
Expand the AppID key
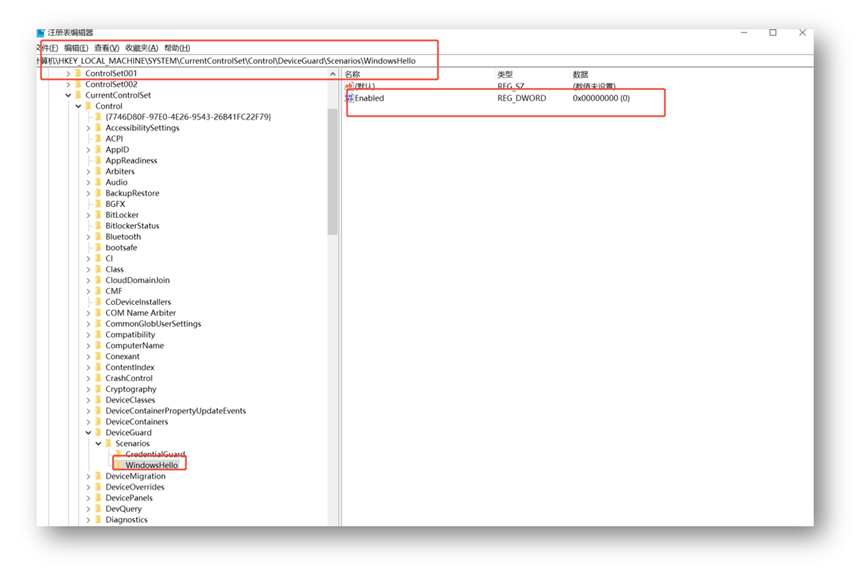[88, 149]
